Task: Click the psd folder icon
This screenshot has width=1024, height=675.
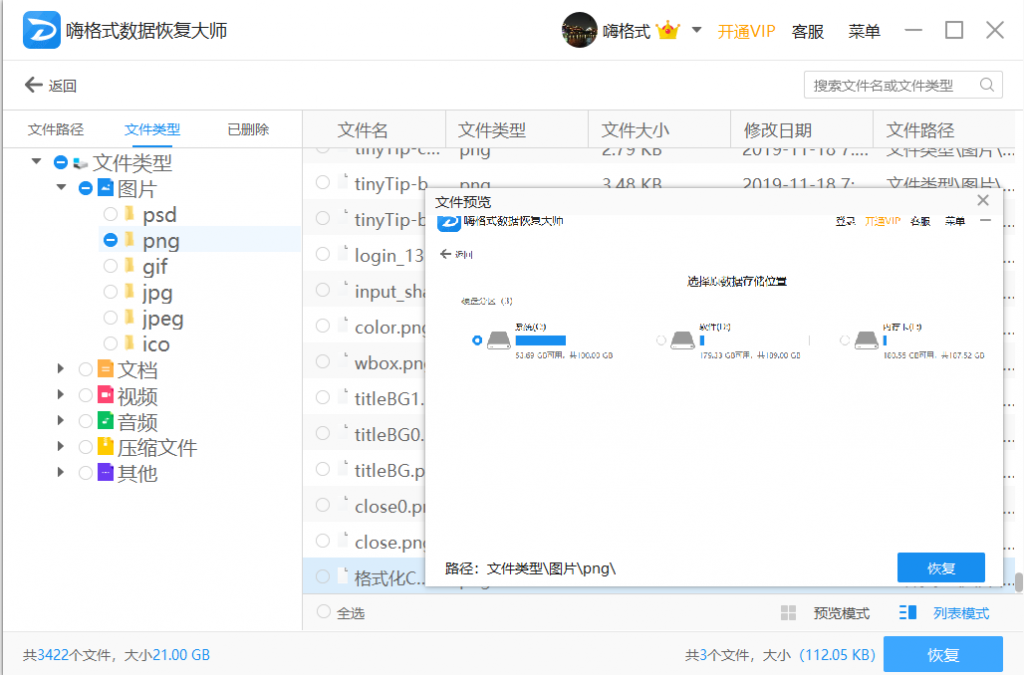Action: click(x=129, y=213)
